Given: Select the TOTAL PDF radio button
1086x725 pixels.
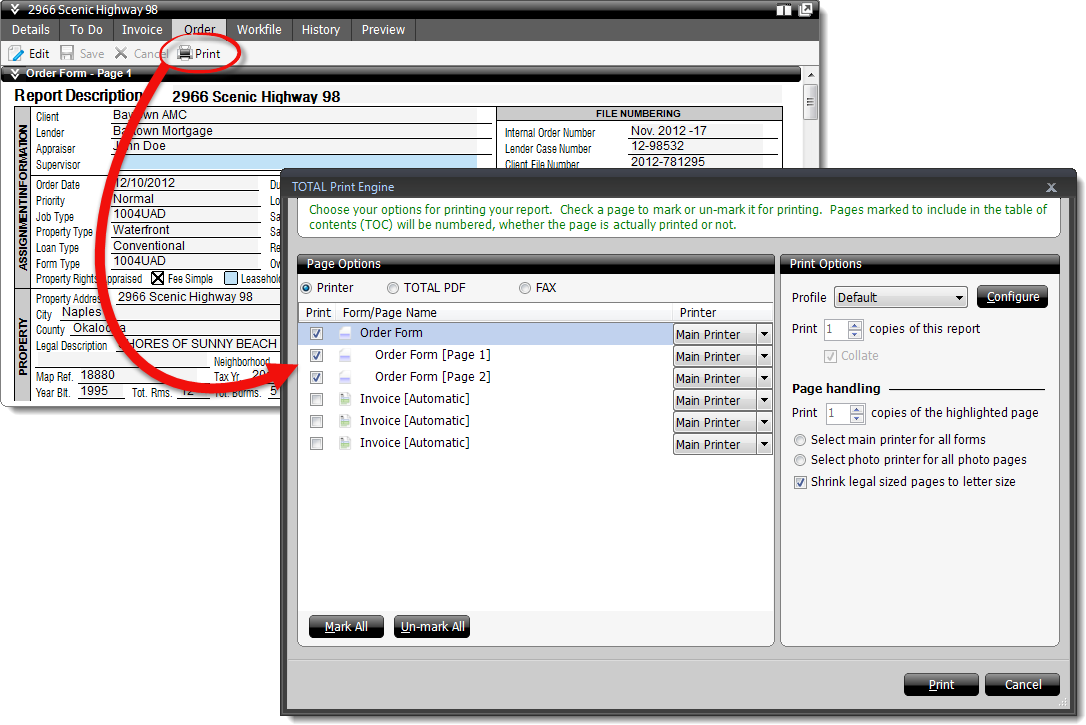Looking at the screenshot, I should (393, 288).
